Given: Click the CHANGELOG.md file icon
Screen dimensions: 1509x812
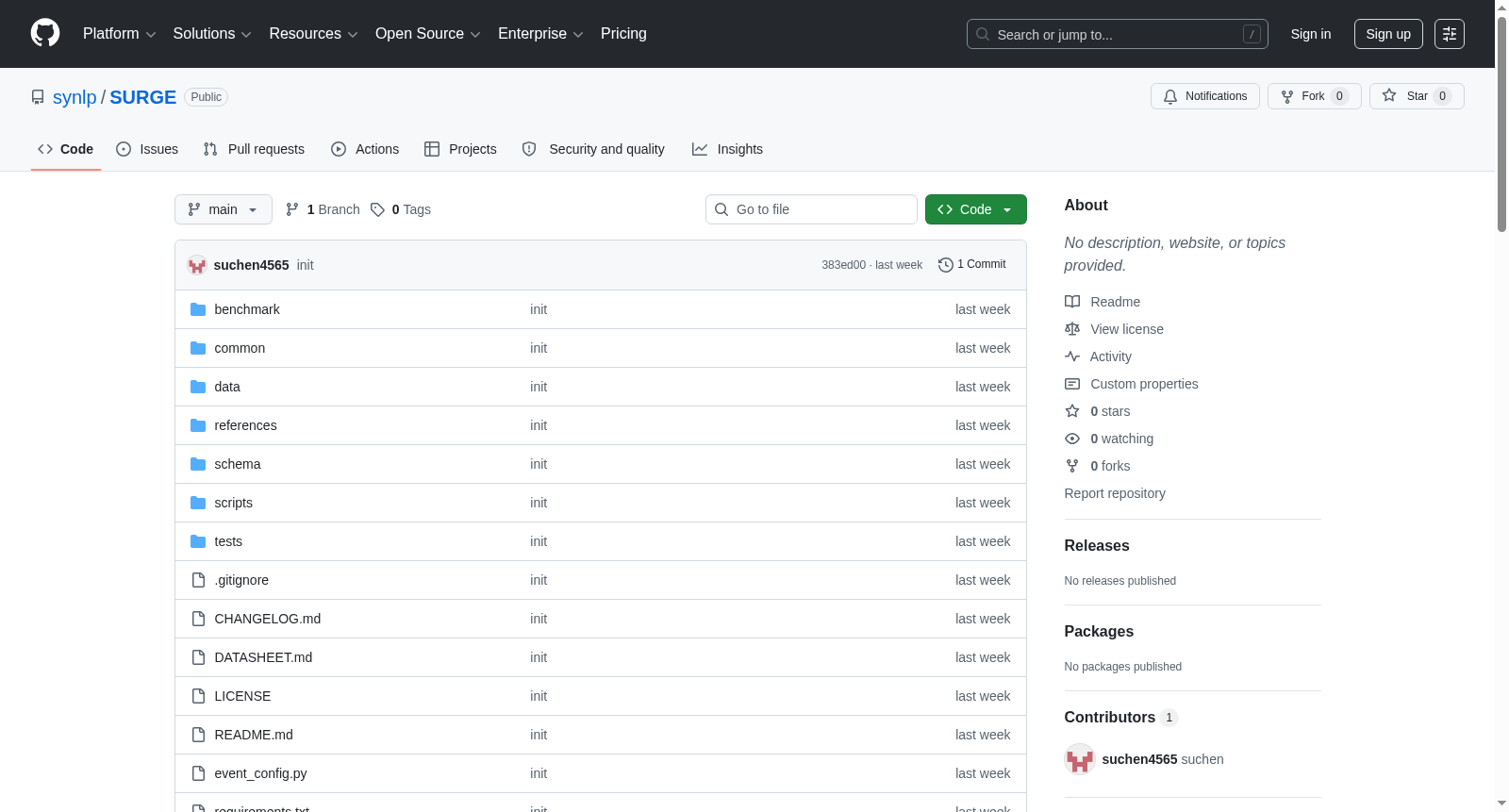Looking at the screenshot, I should tap(198, 619).
